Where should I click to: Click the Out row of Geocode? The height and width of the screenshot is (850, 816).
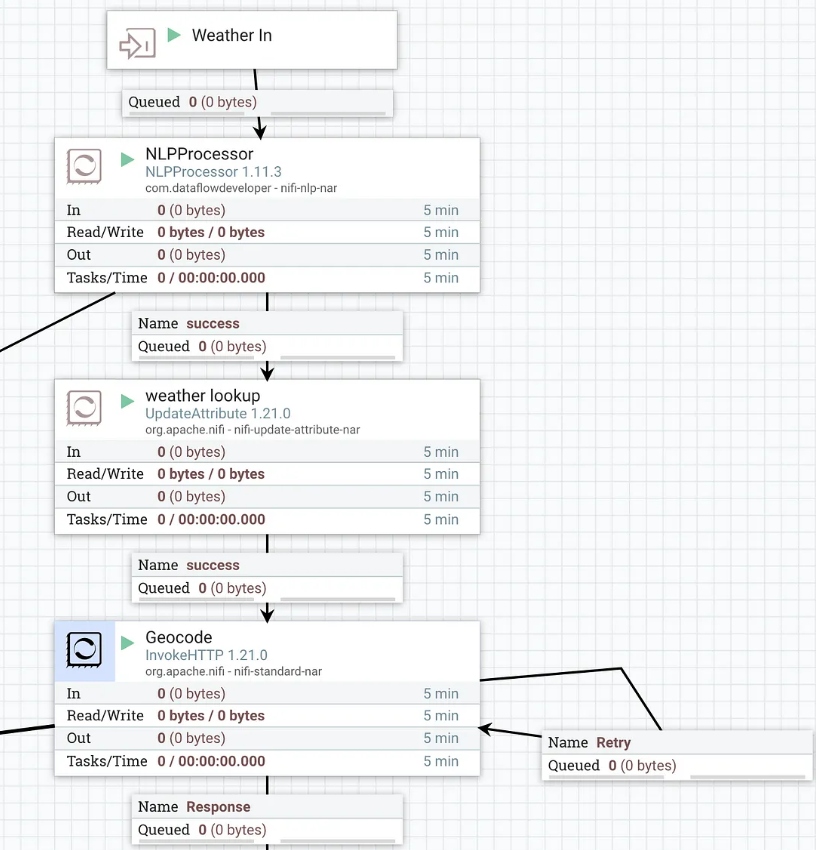[x=267, y=739]
